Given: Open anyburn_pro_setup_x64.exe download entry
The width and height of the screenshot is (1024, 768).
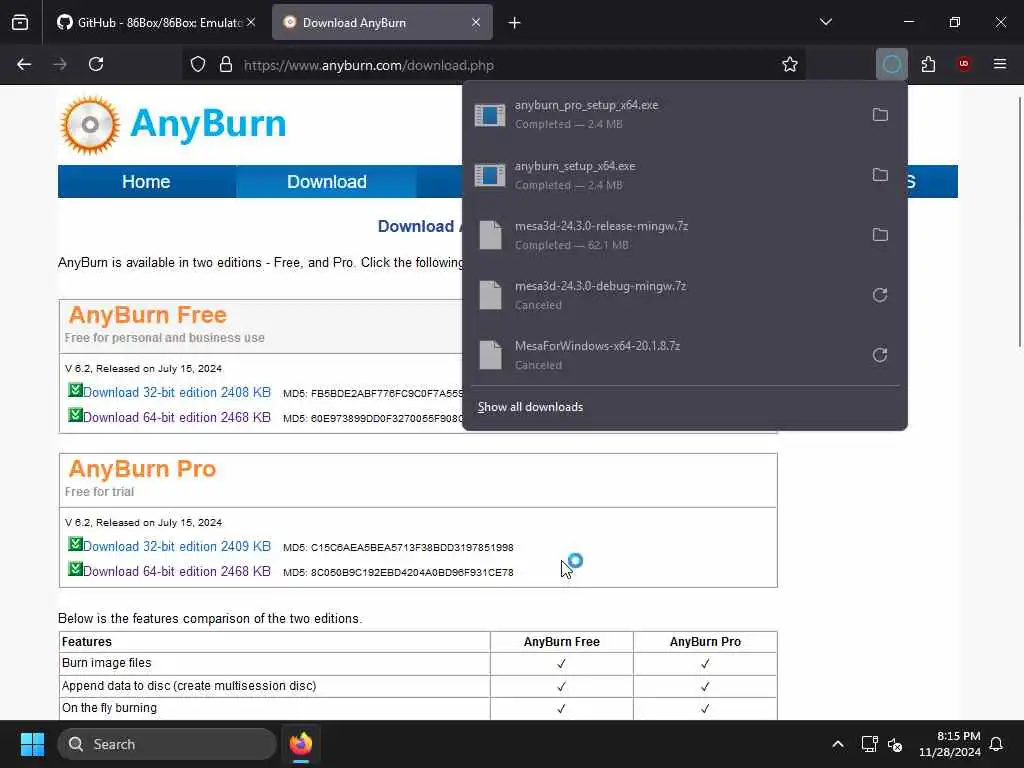Looking at the screenshot, I should click(x=664, y=114).
